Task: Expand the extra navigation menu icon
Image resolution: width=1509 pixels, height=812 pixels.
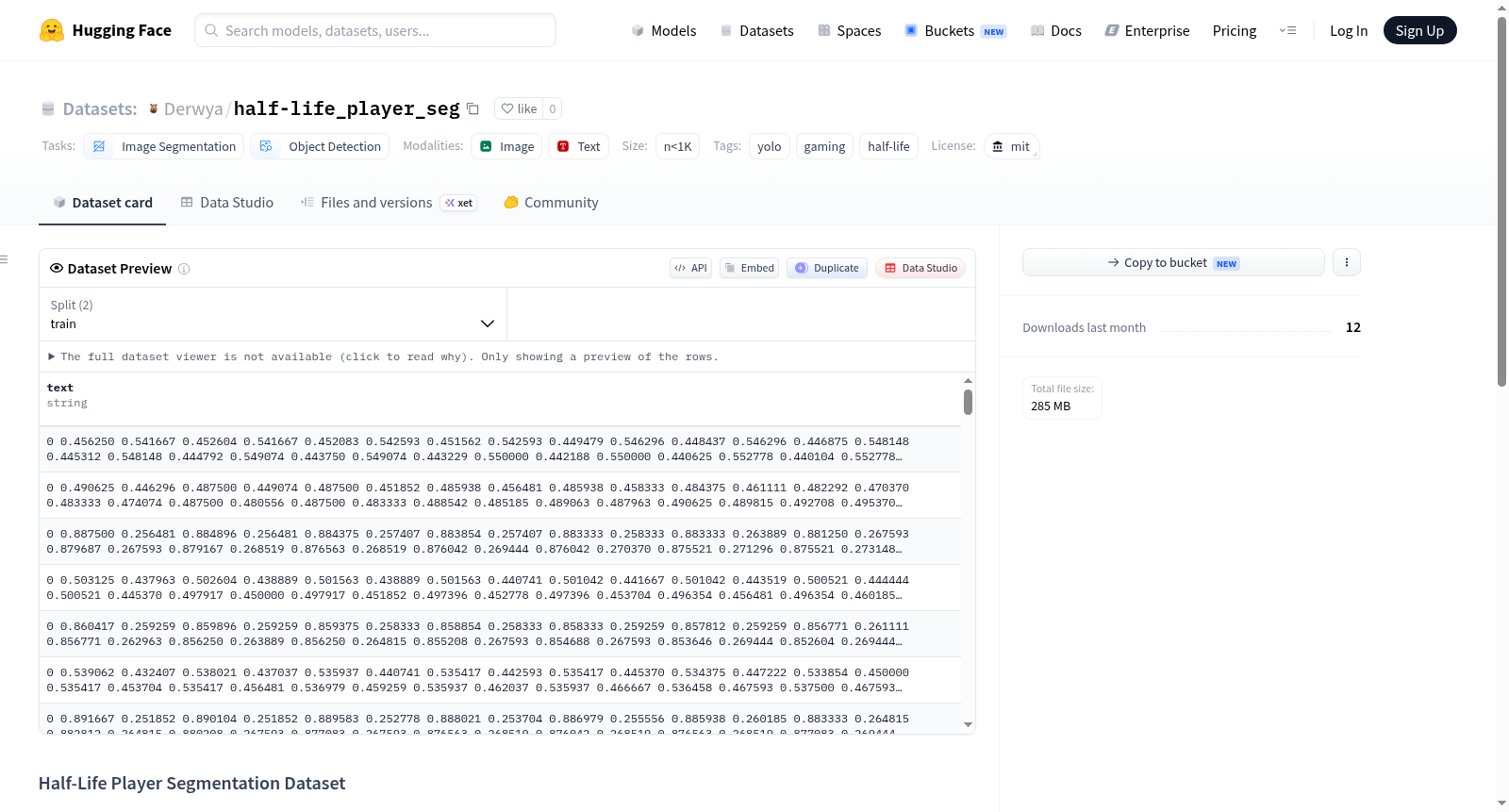Action: click(x=1287, y=30)
